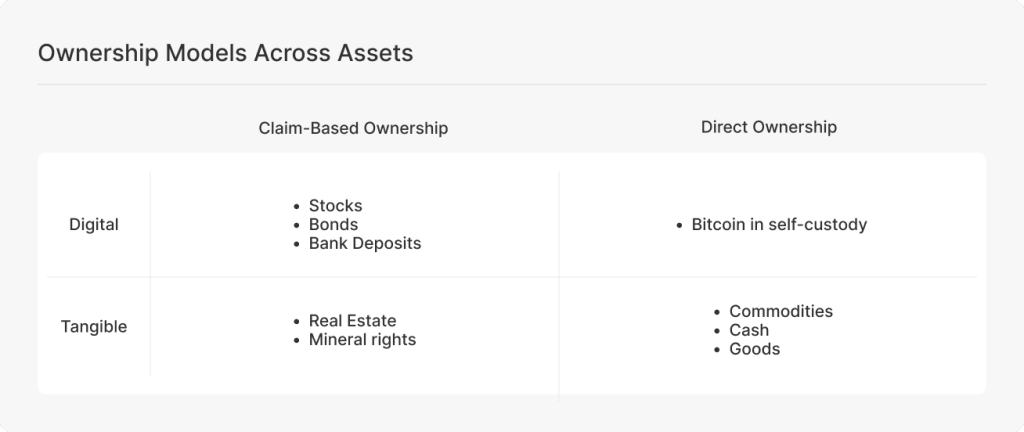Select the Direct Ownership column header
This screenshot has height=432, width=1024.
769,127
